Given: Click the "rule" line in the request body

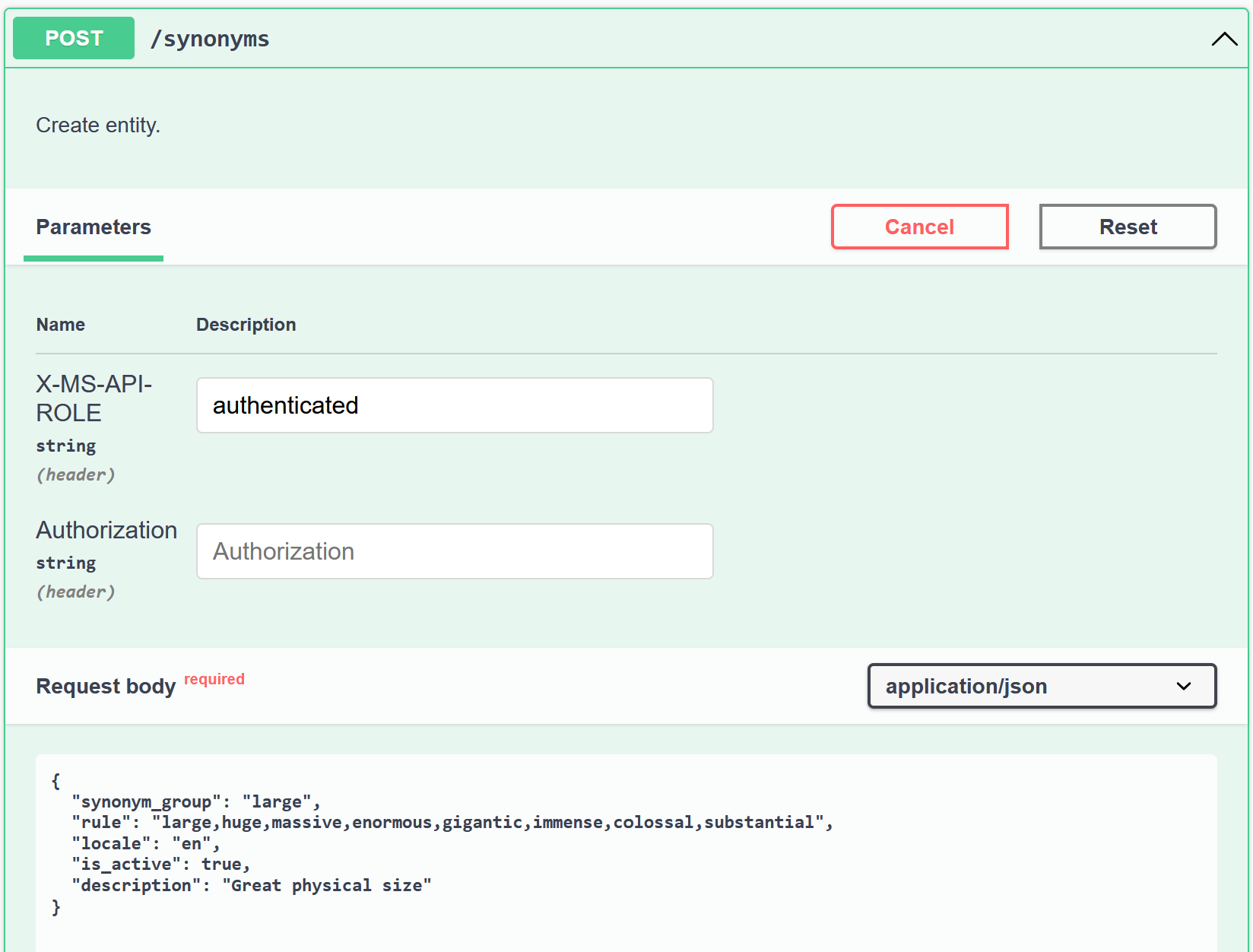Looking at the screenshot, I should coord(452,823).
